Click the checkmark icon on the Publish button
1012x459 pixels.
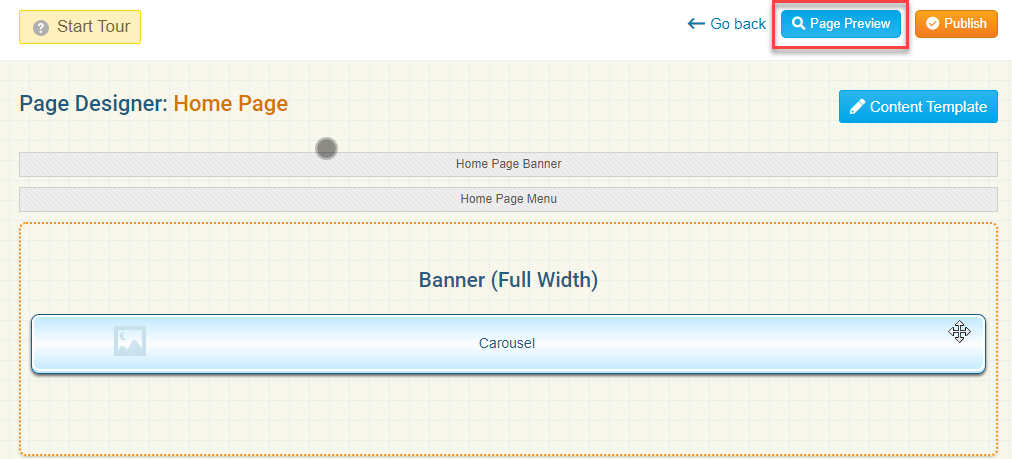932,24
